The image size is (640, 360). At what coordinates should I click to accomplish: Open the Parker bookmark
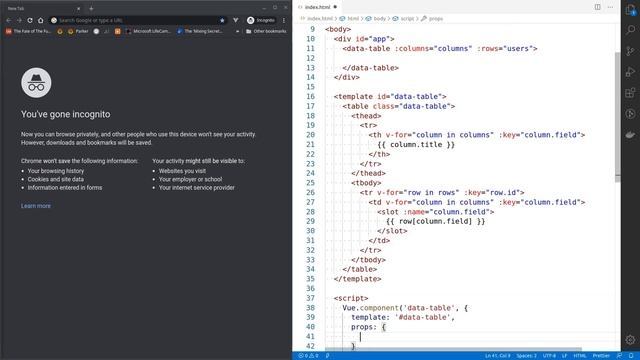pyautogui.click(x=78, y=31)
